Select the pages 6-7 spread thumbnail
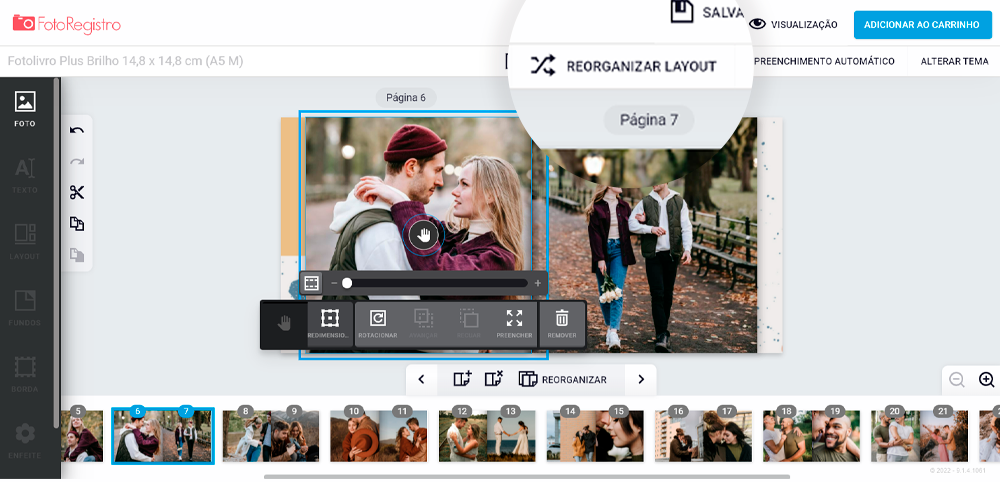 pyautogui.click(x=163, y=436)
